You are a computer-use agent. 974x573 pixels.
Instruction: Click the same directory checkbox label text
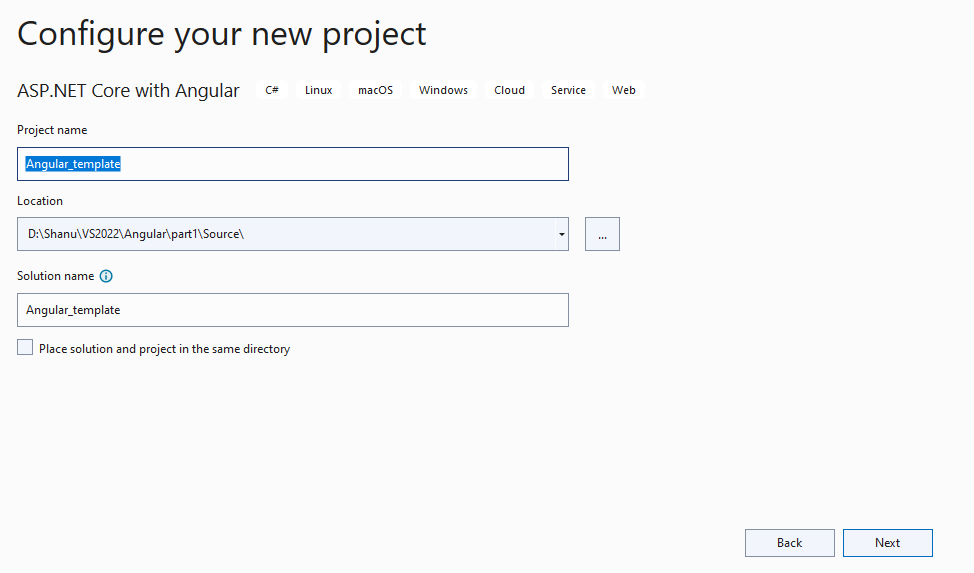click(x=165, y=349)
